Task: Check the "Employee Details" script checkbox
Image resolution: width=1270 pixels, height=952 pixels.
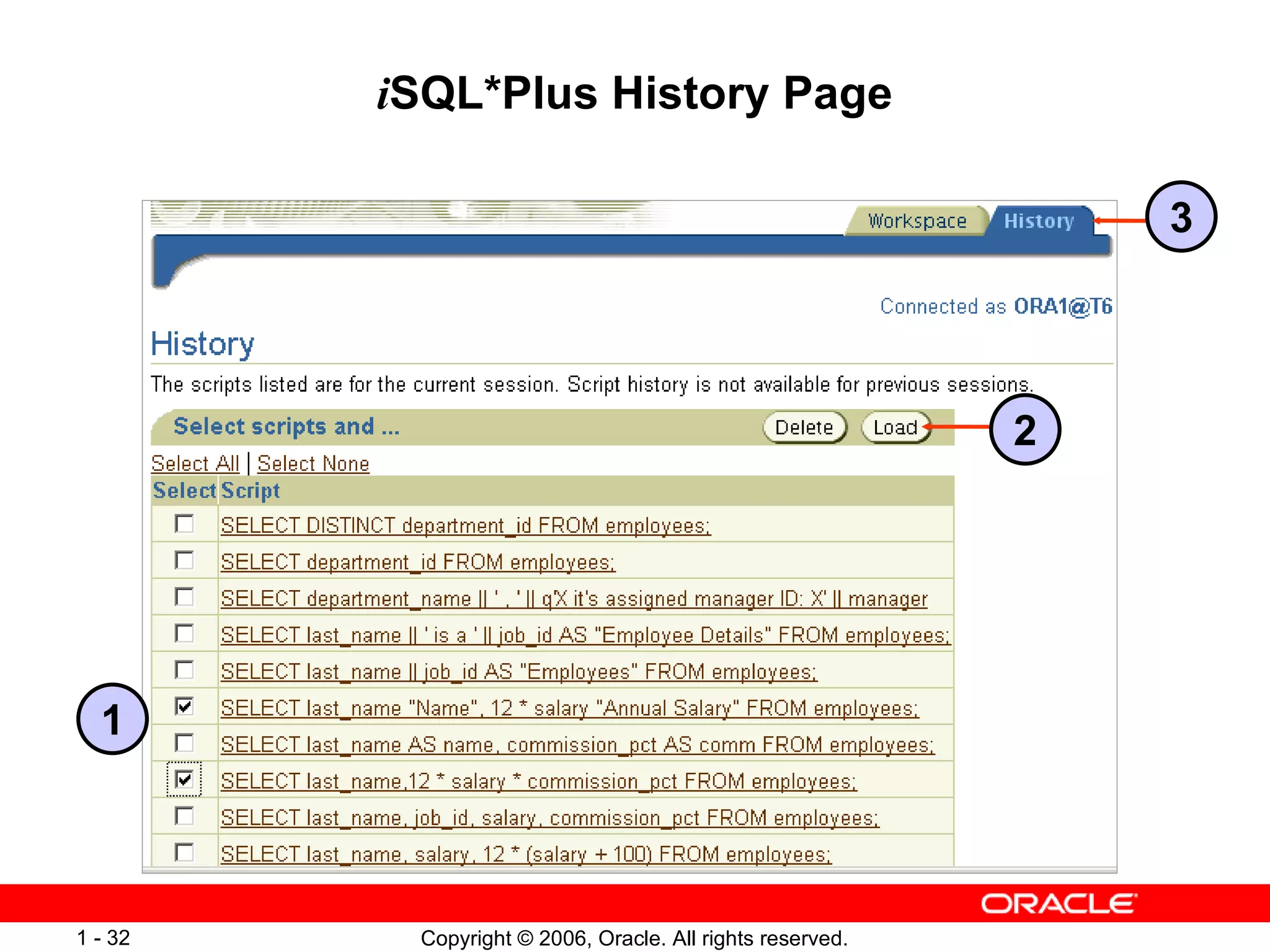Action: [184, 633]
